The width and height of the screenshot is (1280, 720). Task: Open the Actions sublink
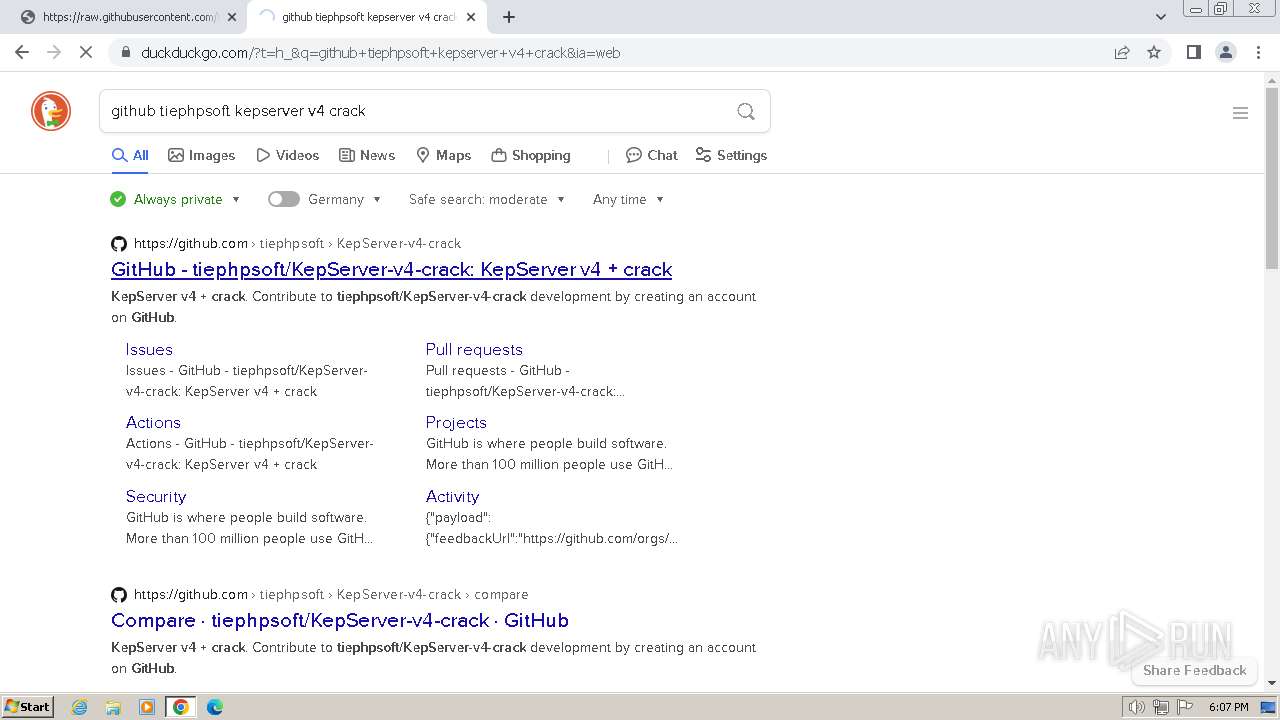[x=153, y=422]
